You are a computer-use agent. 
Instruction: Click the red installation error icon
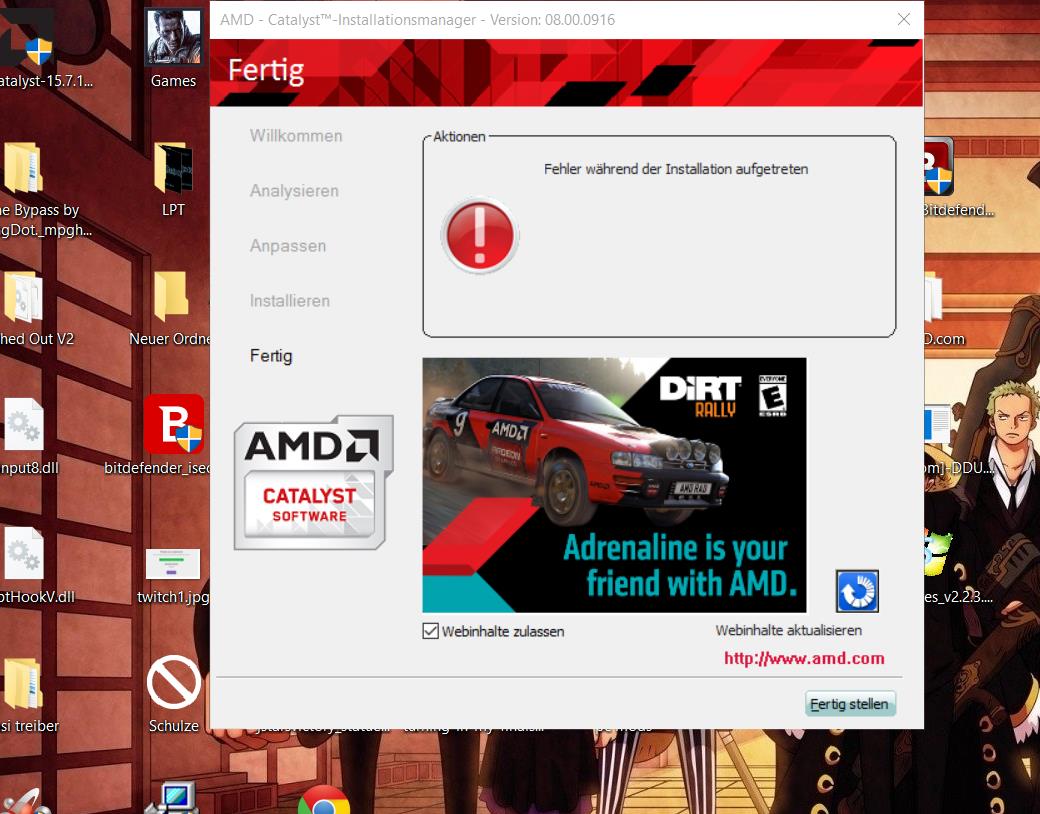[480, 236]
